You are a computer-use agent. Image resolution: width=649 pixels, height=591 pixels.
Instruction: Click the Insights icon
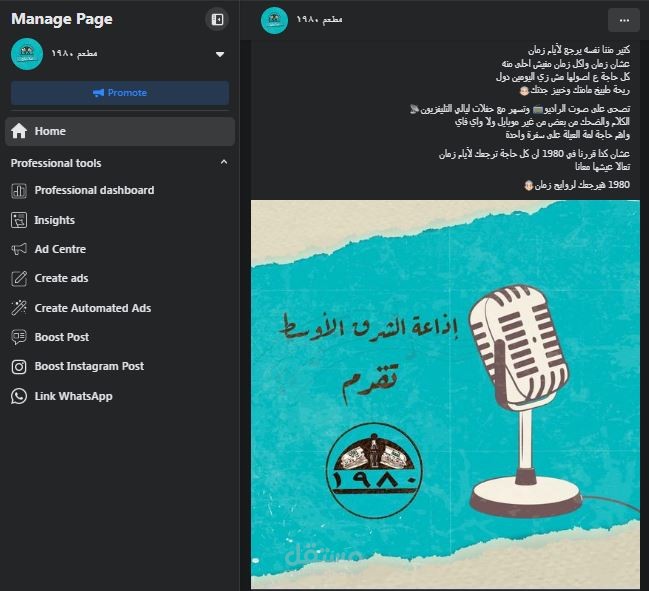tap(19, 220)
